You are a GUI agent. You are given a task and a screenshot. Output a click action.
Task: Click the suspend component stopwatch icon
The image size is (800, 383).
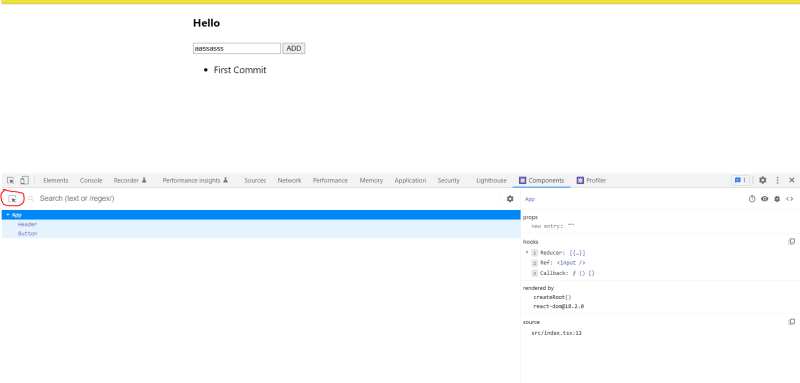pos(752,199)
